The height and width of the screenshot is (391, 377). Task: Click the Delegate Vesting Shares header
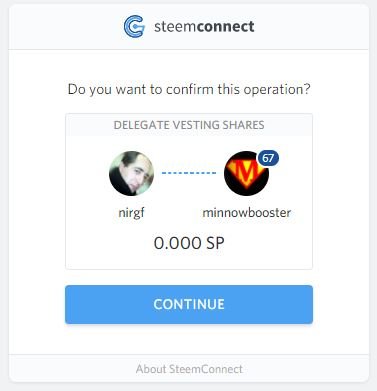pyautogui.click(x=189, y=125)
